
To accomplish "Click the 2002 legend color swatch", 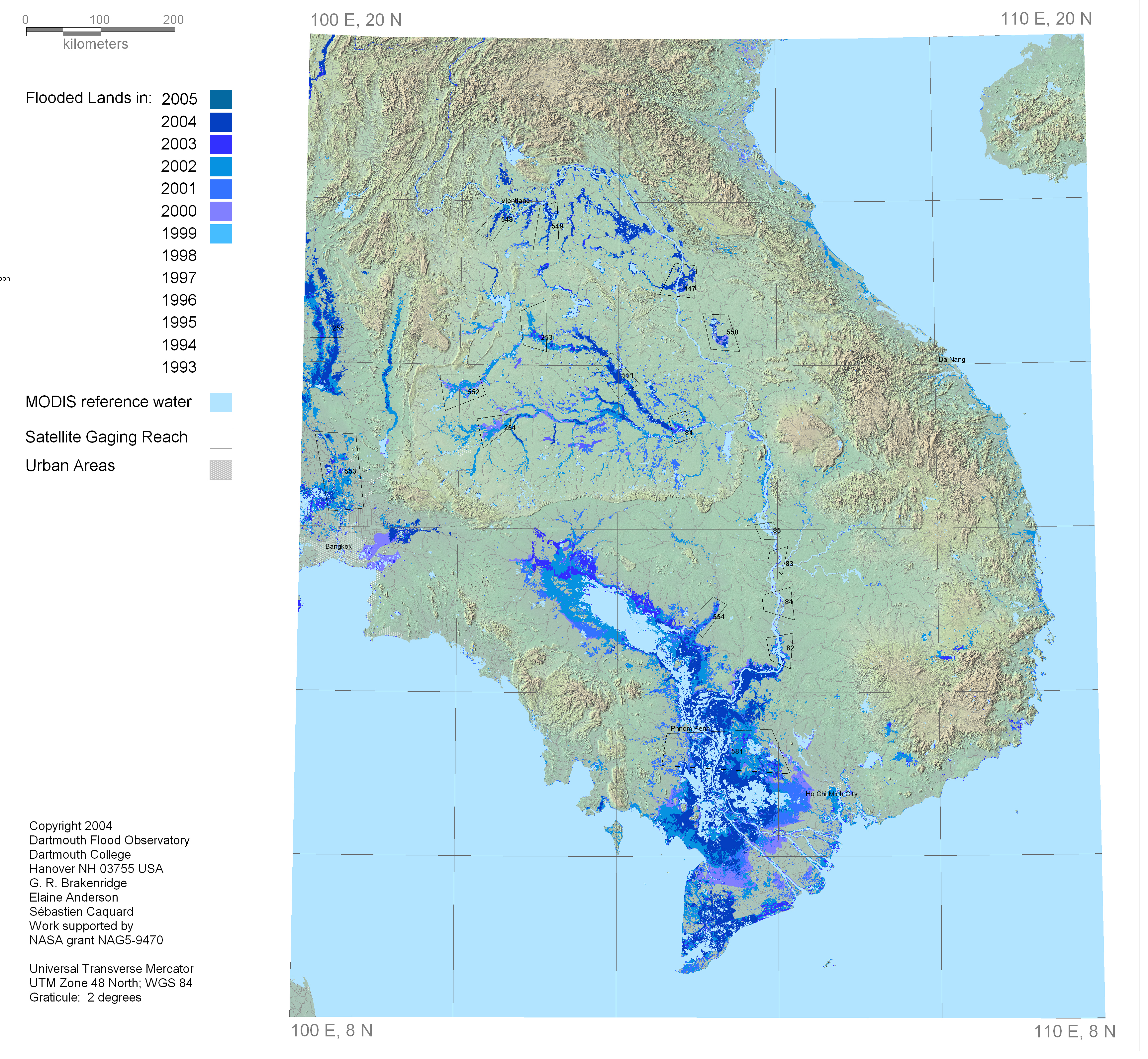I will [221, 167].
